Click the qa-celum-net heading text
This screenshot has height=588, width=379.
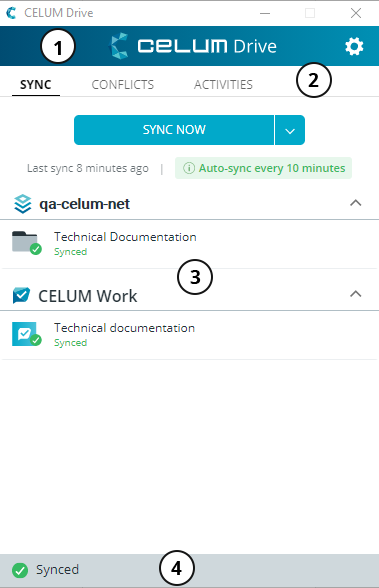[x=84, y=204]
